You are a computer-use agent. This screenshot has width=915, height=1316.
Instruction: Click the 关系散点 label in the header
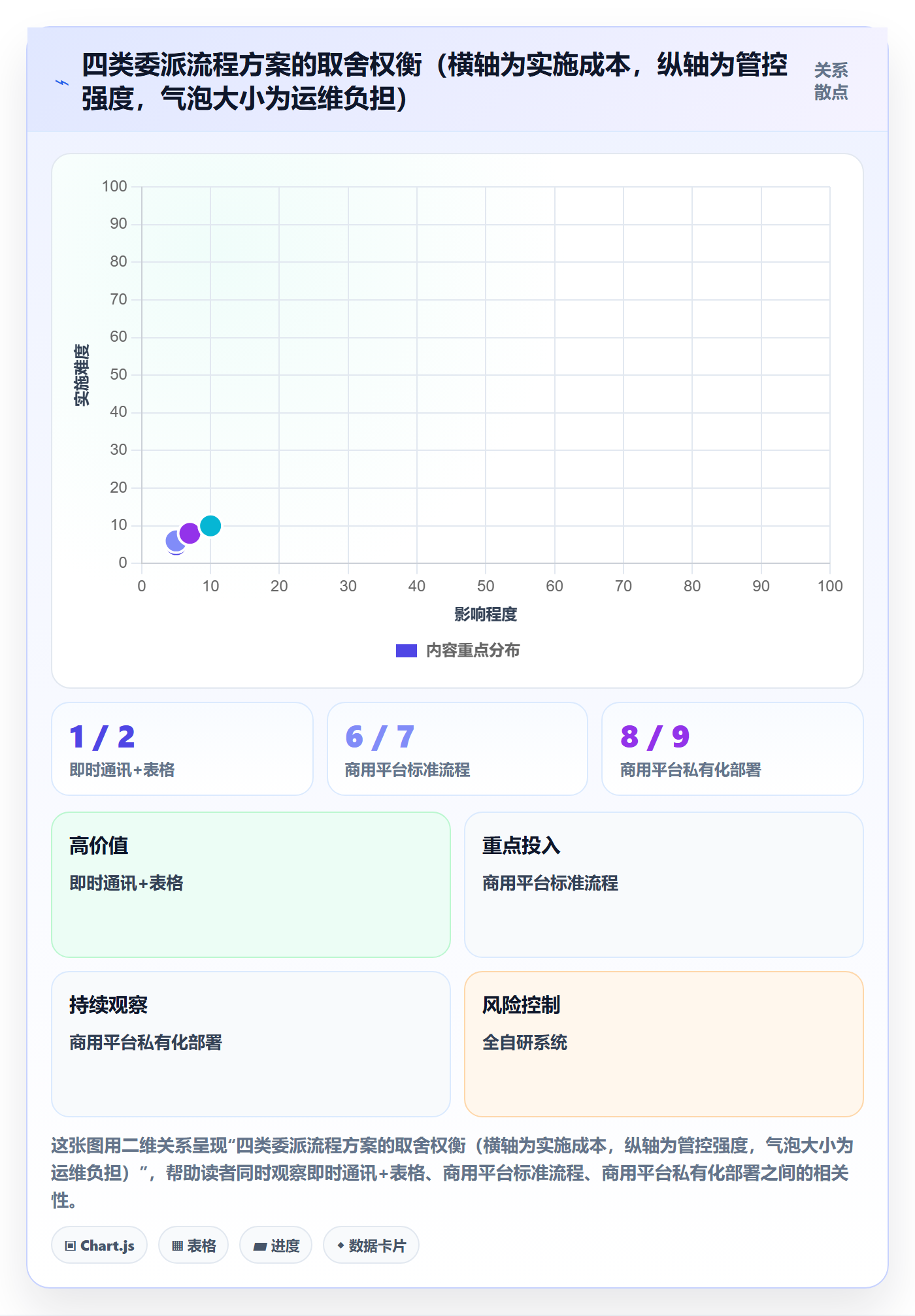pyautogui.click(x=831, y=81)
